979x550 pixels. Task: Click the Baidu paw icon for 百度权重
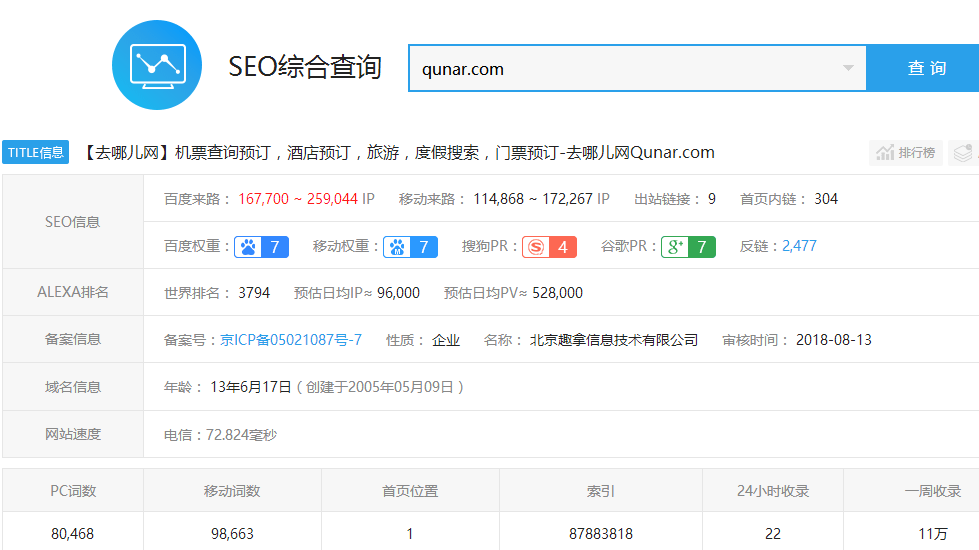coord(248,247)
